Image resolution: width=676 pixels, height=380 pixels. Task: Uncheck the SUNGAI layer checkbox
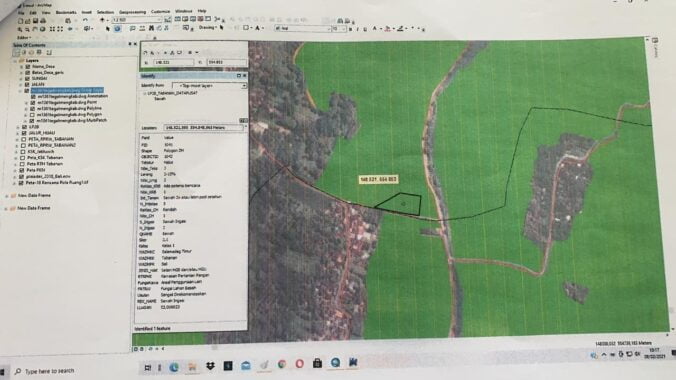(x=28, y=79)
